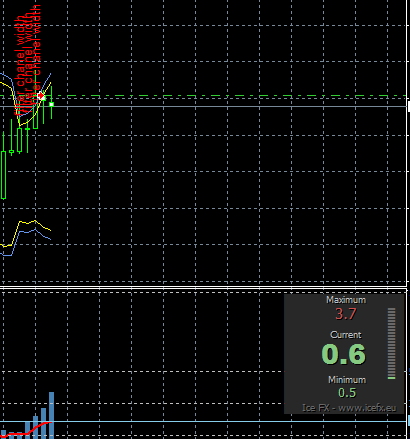The height and width of the screenshot is (439, 410).
Task: Click the tallest blue histogram bar
Action: 51,415
